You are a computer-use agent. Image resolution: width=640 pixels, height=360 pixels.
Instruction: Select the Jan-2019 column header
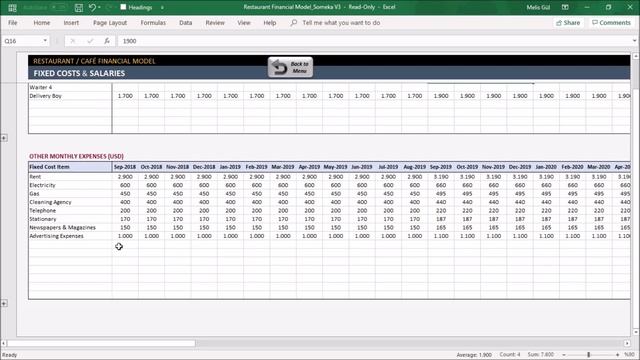230,167
